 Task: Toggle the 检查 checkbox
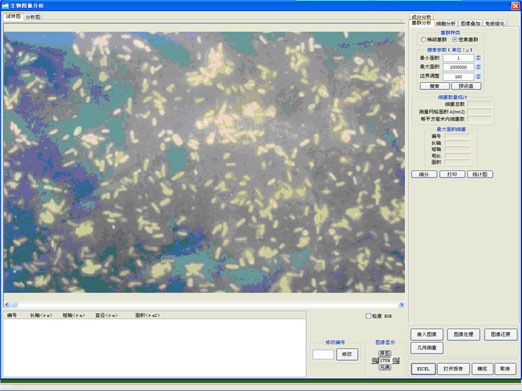click(368, 316)
